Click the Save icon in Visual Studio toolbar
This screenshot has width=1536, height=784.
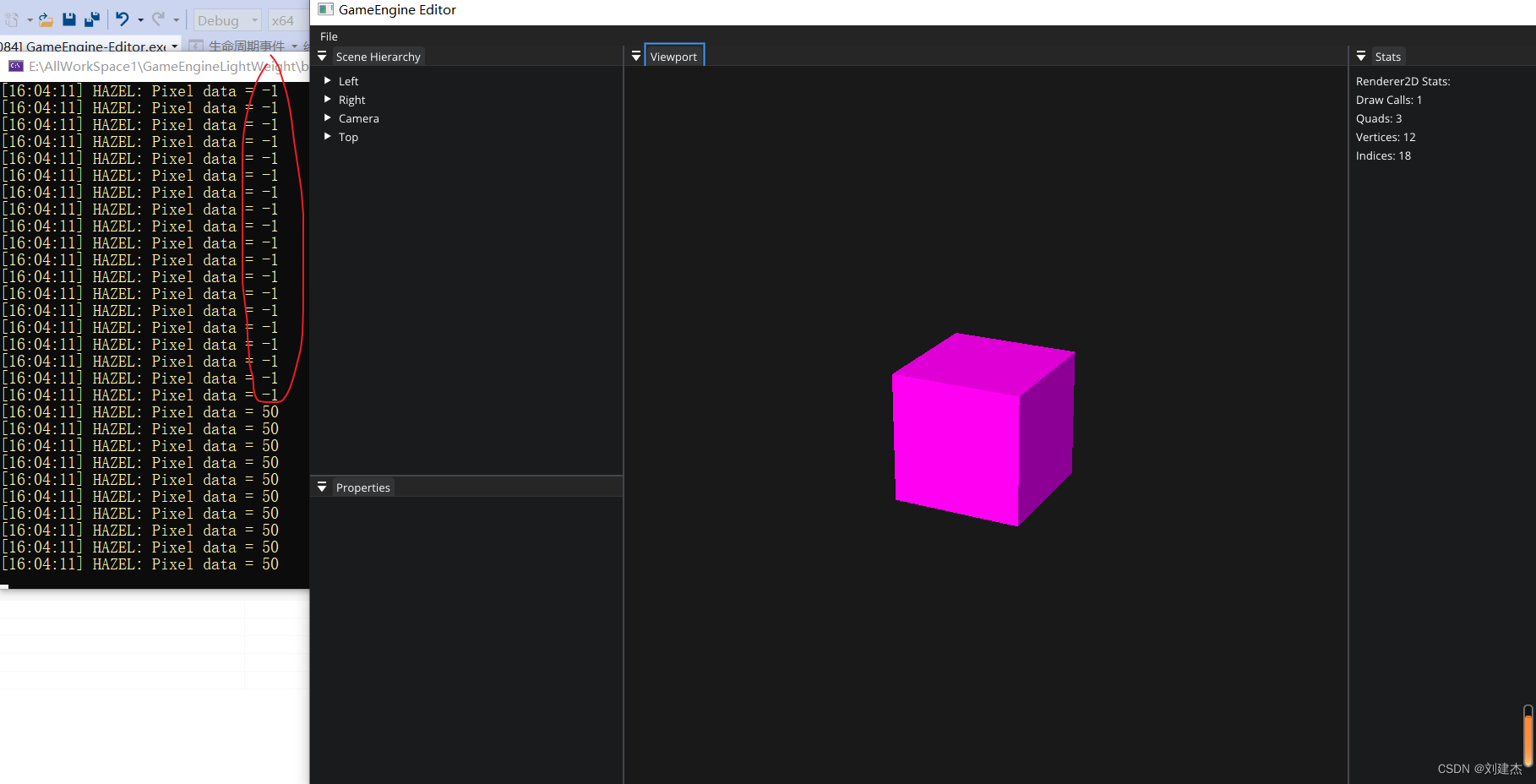pos(69,19)
